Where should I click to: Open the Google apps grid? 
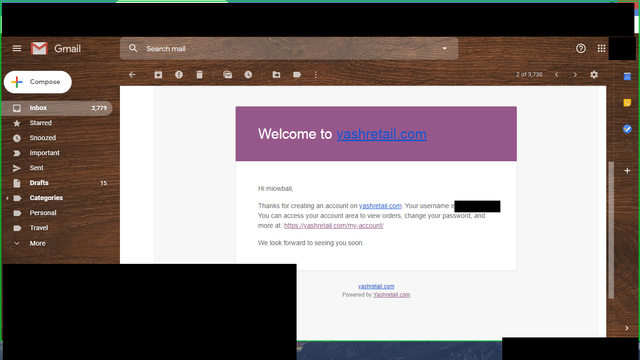tap(601, 49)
